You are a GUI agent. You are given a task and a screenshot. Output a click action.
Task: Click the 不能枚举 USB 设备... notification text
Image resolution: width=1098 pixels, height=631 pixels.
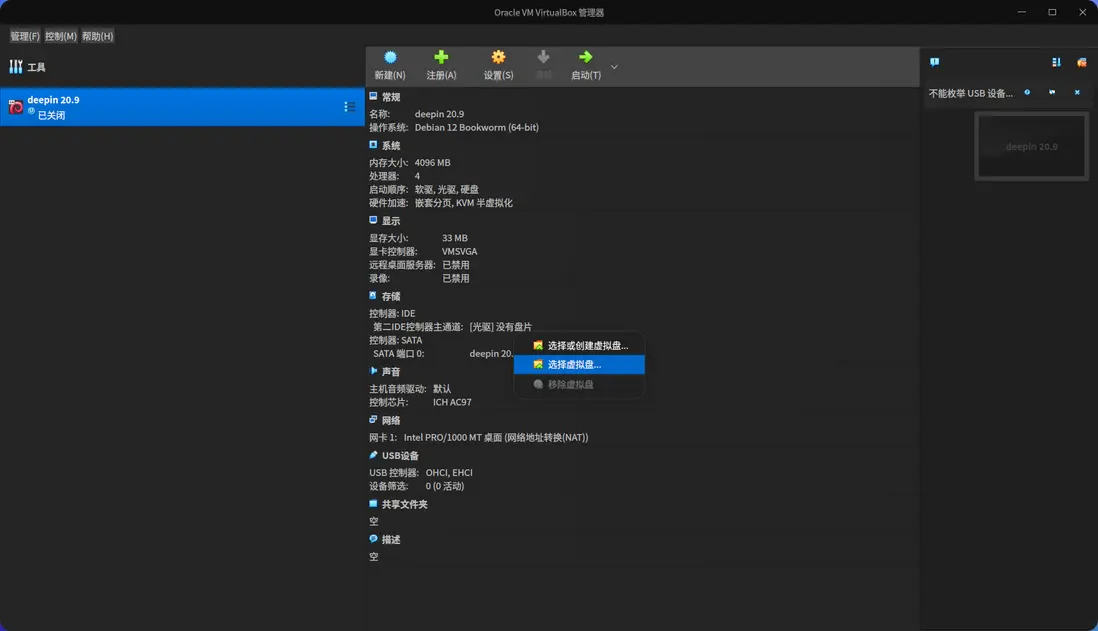point(971,93)
